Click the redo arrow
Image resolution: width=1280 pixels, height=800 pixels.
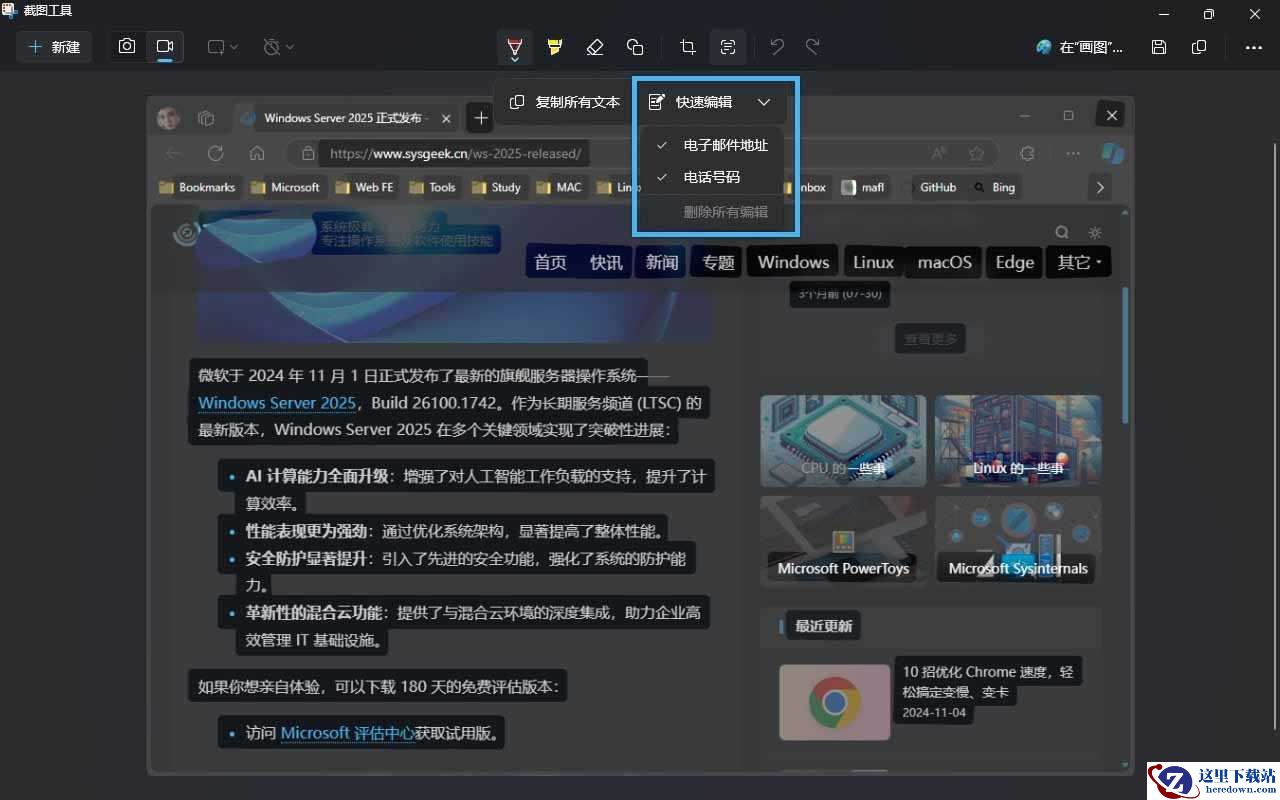coord(813,47)
